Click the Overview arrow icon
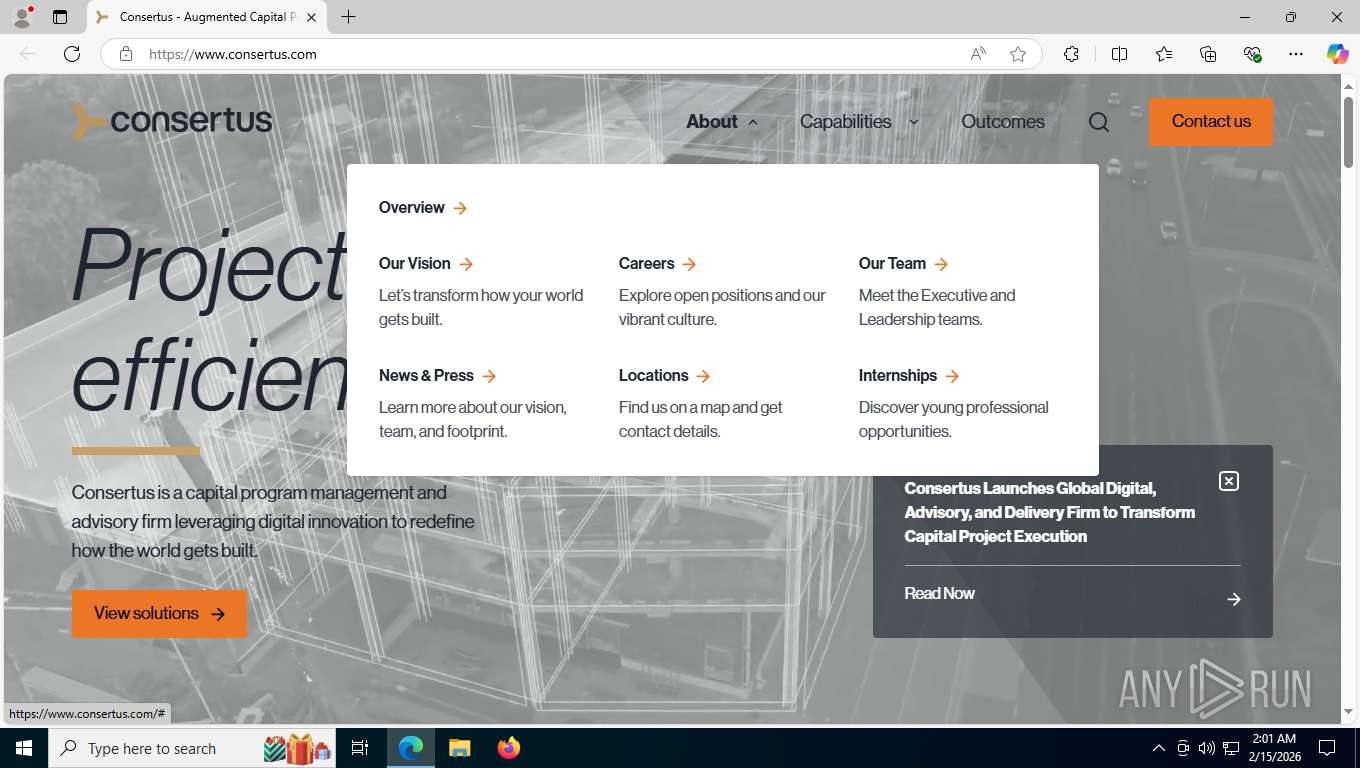The image size is (1360, 768). tap(460, 208)
